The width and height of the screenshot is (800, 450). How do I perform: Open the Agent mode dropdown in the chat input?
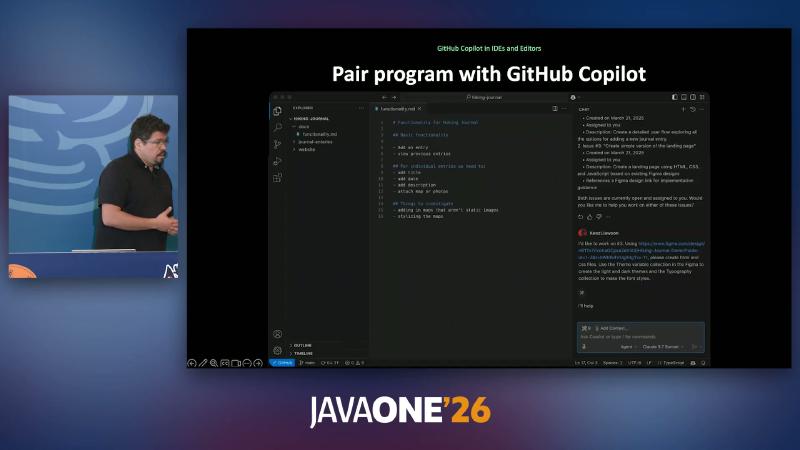pyautogui.click(x=629, y=347)
